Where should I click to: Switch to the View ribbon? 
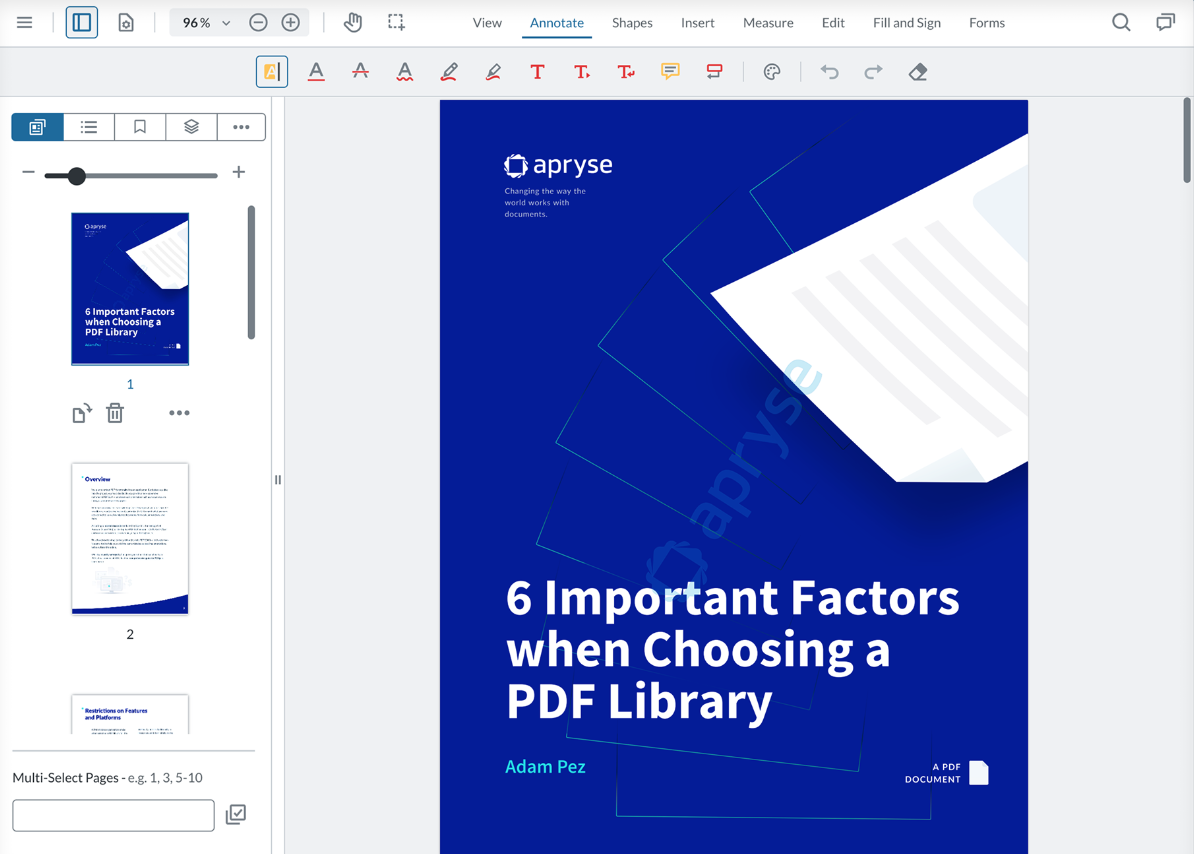click(487, 23)
